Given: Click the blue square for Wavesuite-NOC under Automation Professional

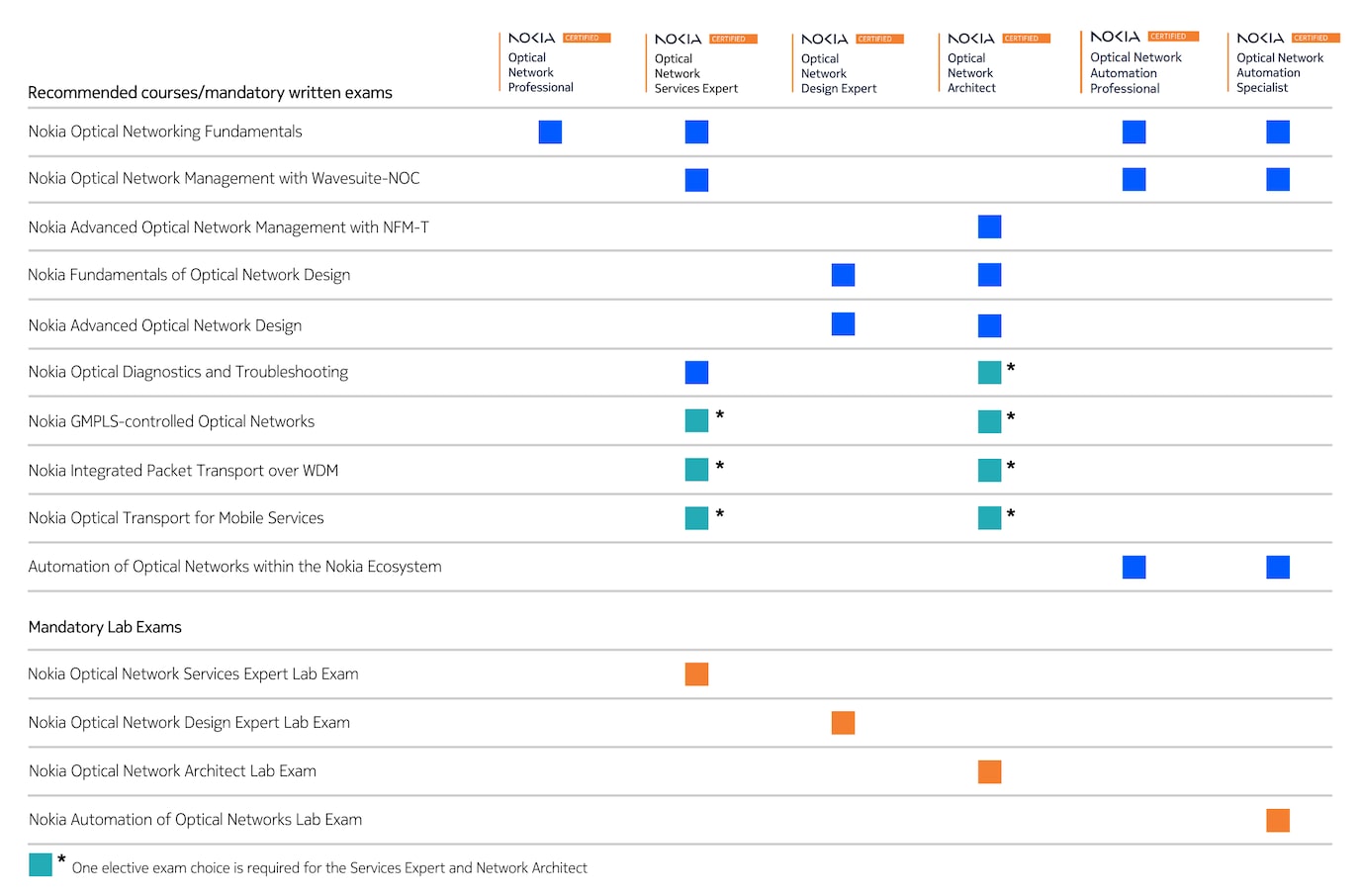Looking at the screenshot, I should (1134, 179).
